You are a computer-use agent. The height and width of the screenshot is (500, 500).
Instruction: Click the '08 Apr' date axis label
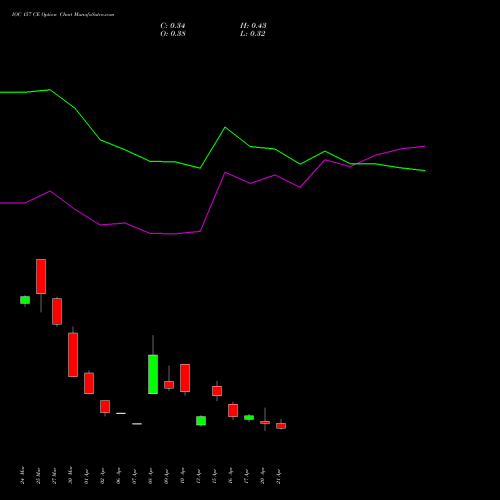tap(150, 476)
